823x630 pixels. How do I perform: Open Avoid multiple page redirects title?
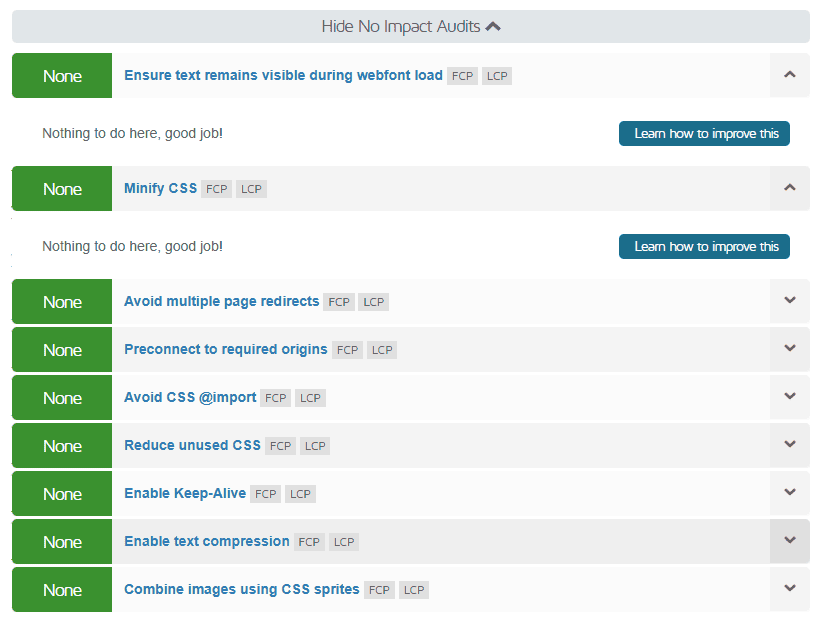click(x=221, y=301)
